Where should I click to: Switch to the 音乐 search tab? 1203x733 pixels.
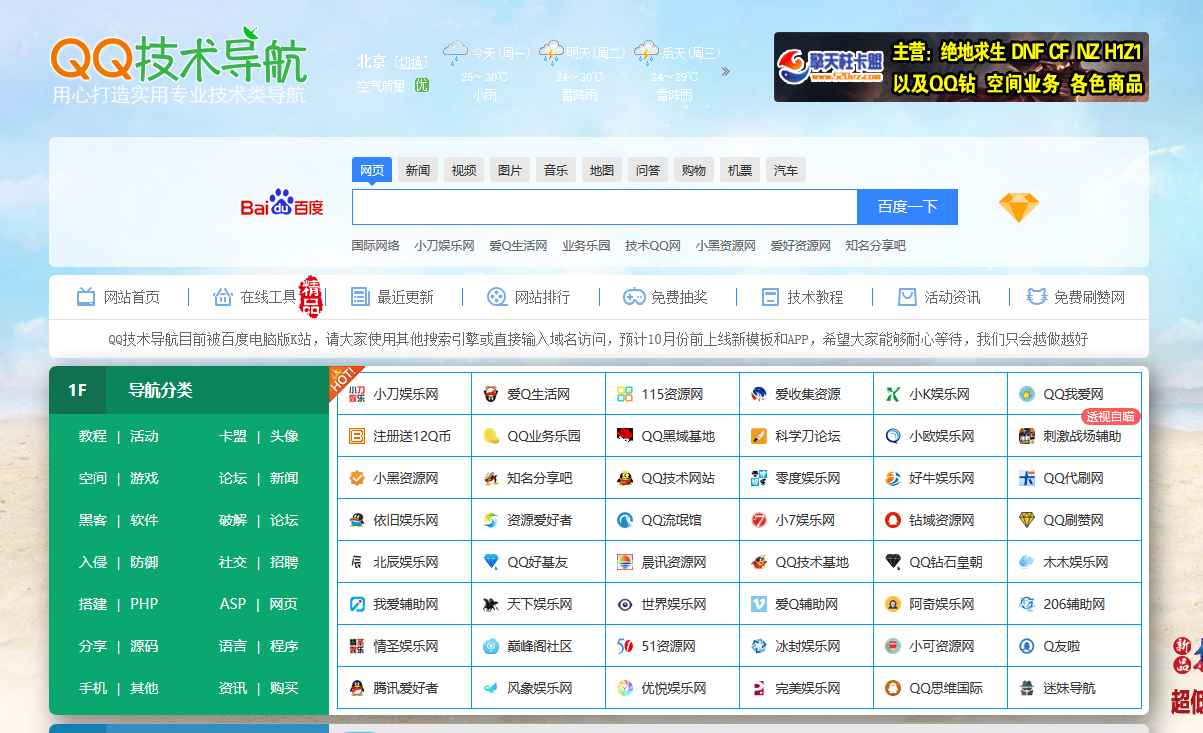coord(555,169)
